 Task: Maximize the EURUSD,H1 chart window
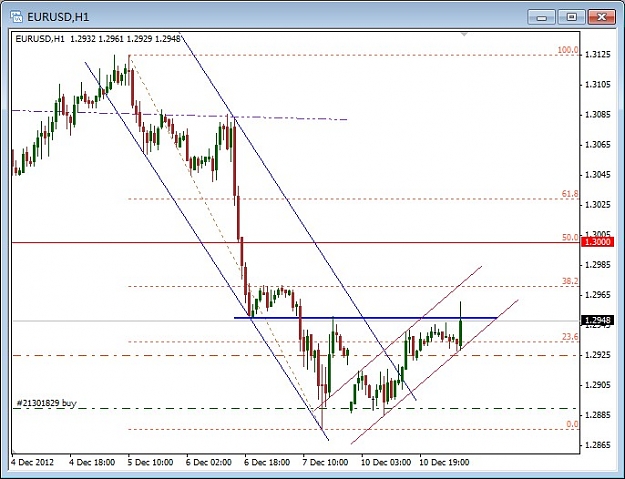click(x=572, y=18)
